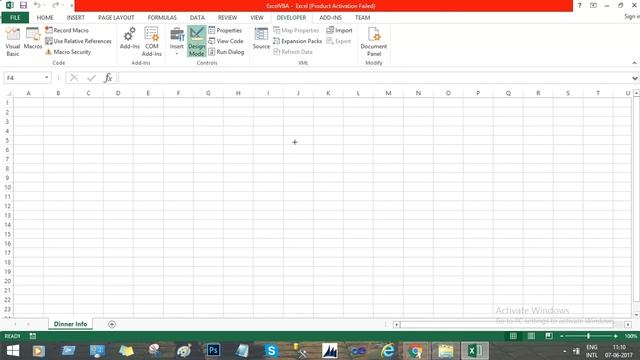Switch to the HOME tab
The image size is (640, 360).
[x=45, y=18]
